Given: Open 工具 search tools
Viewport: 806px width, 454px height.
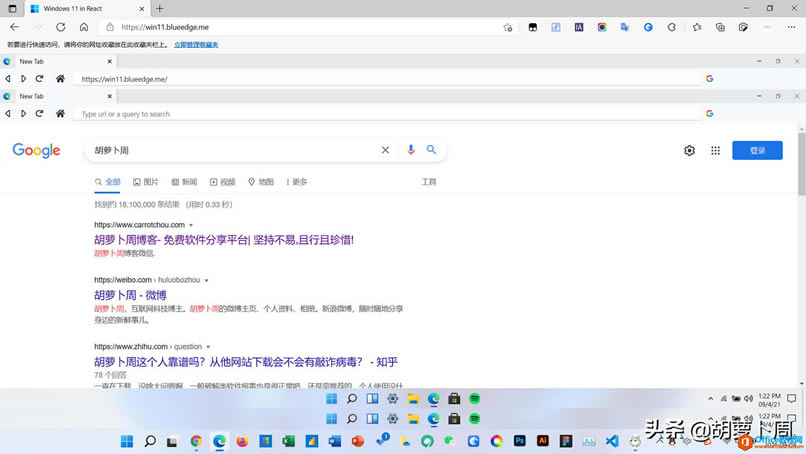Looking at the screenshot, I should pos(429,182).
